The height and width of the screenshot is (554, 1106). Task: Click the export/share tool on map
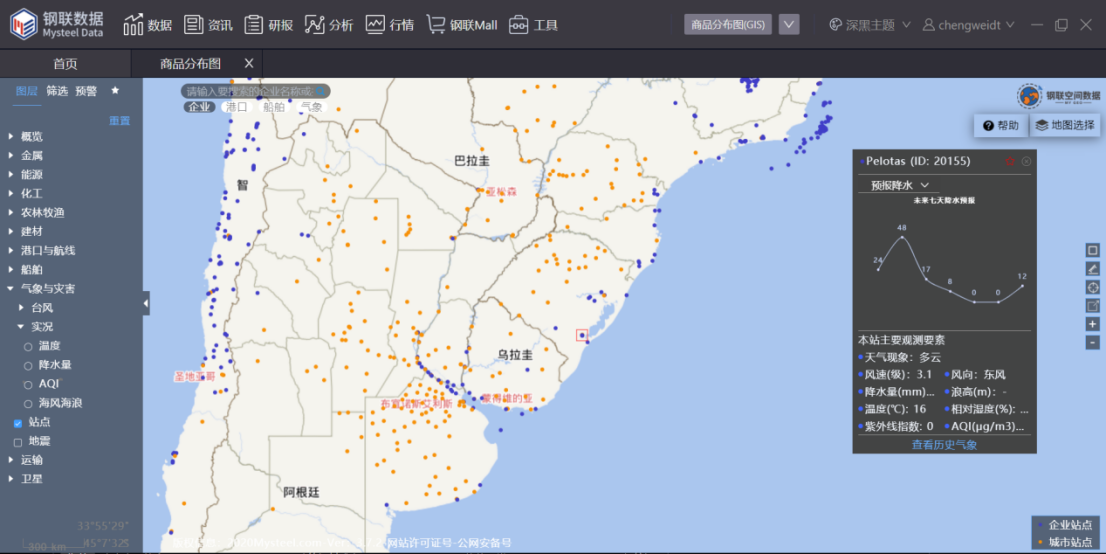[1093, 306]
